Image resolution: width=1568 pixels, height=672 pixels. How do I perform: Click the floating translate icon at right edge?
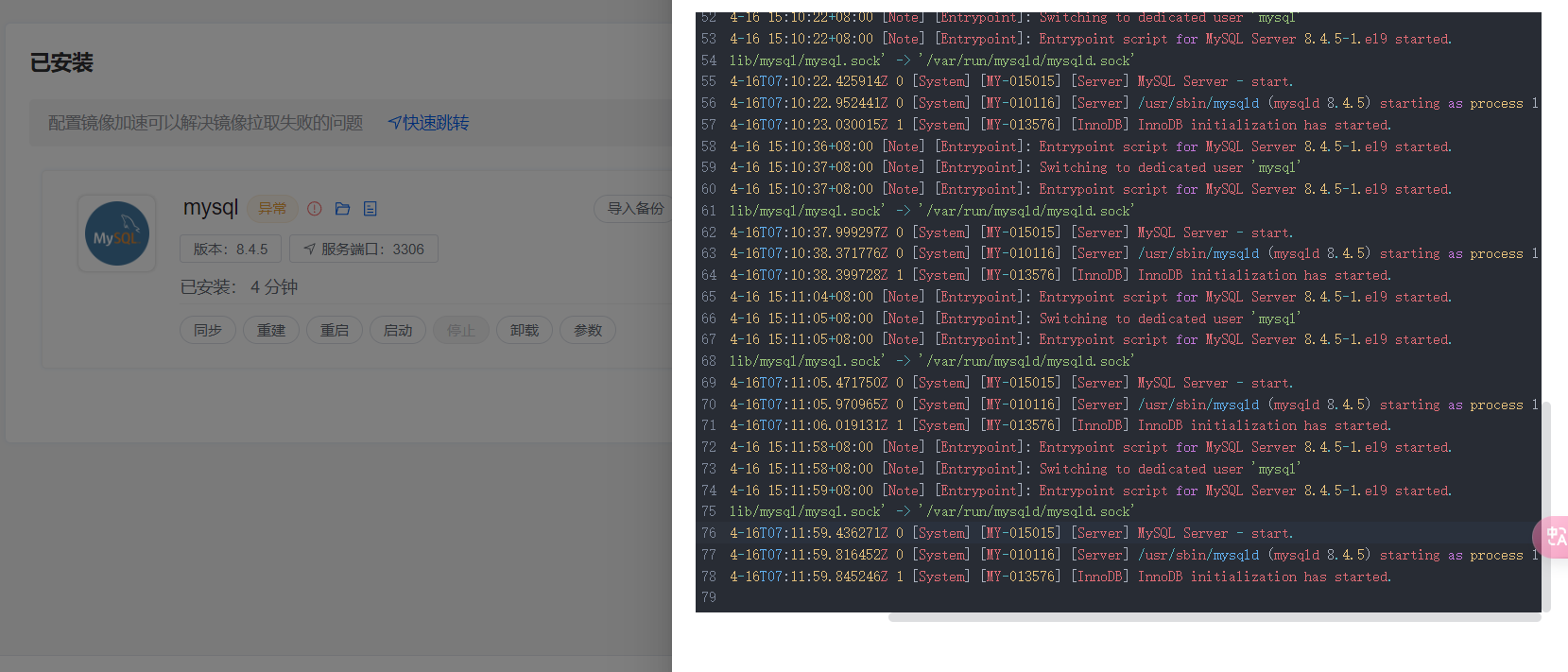[1553, 537]
